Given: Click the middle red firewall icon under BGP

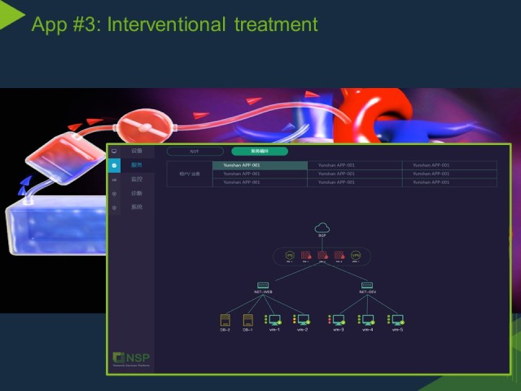Looking at the screenshot, I should click(x=322, y=255).
